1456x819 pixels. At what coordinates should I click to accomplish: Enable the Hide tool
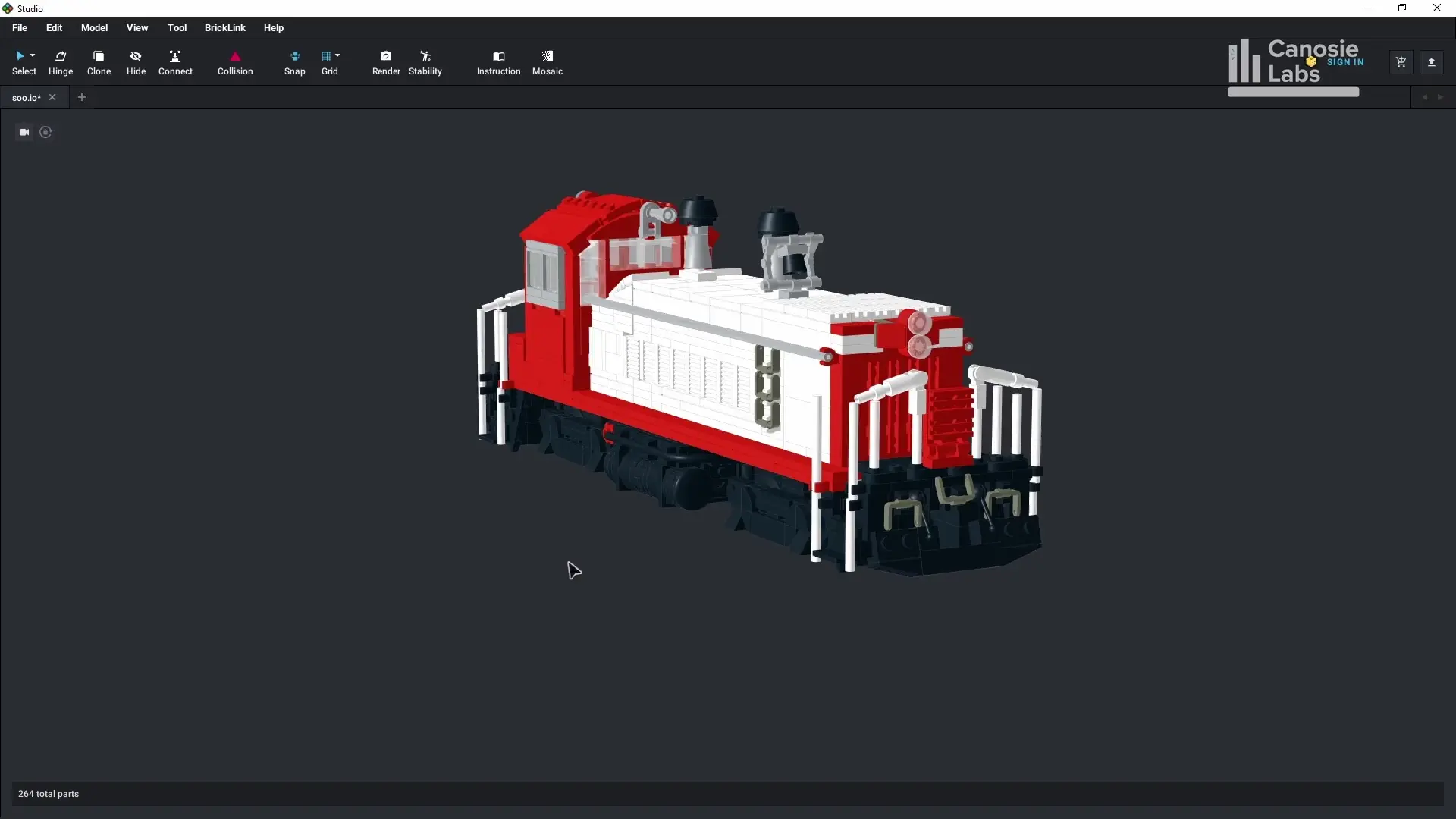[x=136, y=62]
